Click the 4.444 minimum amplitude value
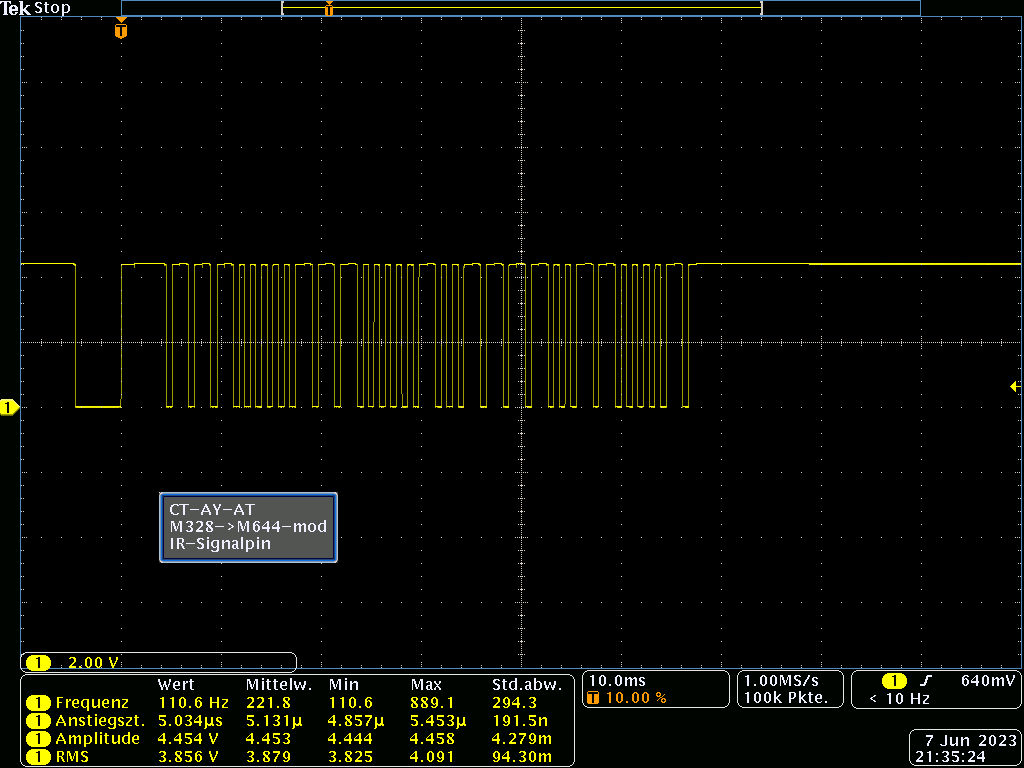The height and width of the screenshot is (768, 1024). (352, 739)
